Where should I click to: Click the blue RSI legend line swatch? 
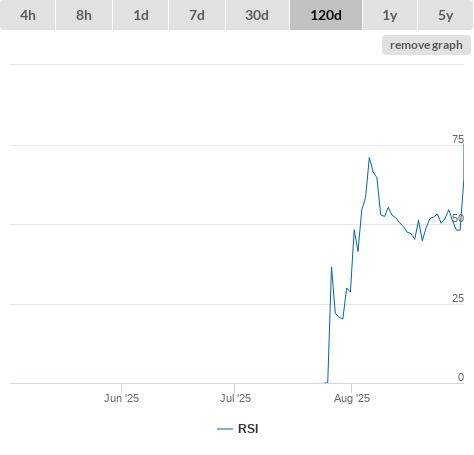pyautogui.click(x=225, y=429)
